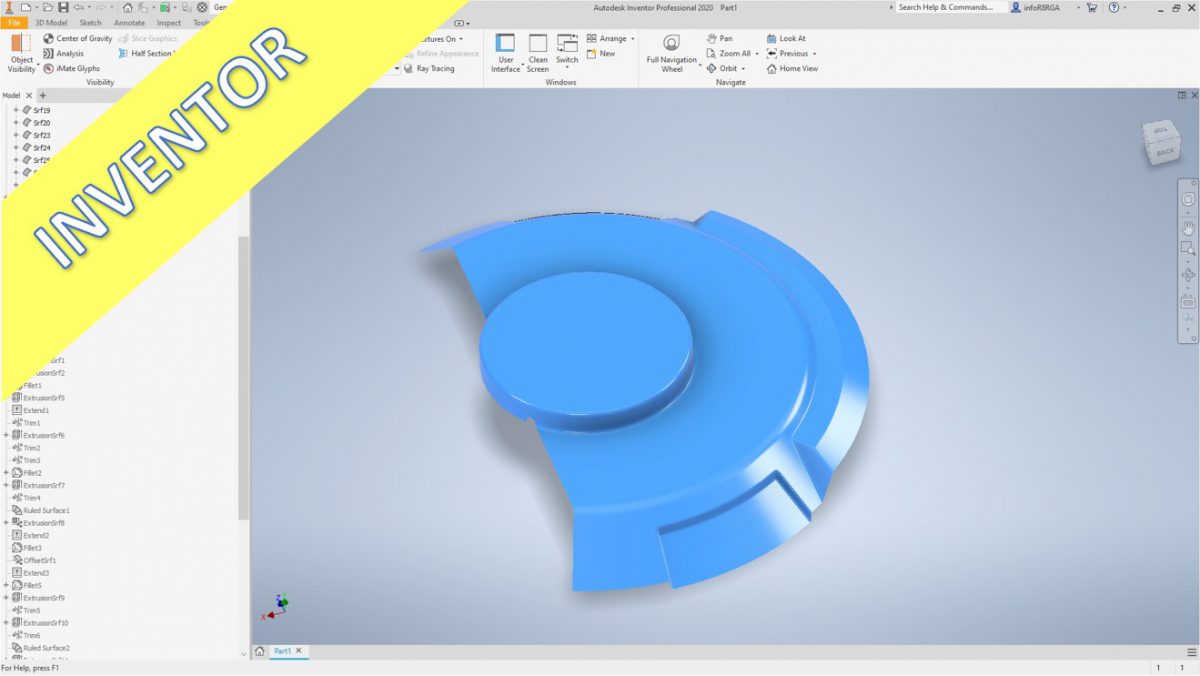The image size is (1200, 676).
Task: Expand the ExtrusionSrf8 node
Action: [x=6, y=523]
